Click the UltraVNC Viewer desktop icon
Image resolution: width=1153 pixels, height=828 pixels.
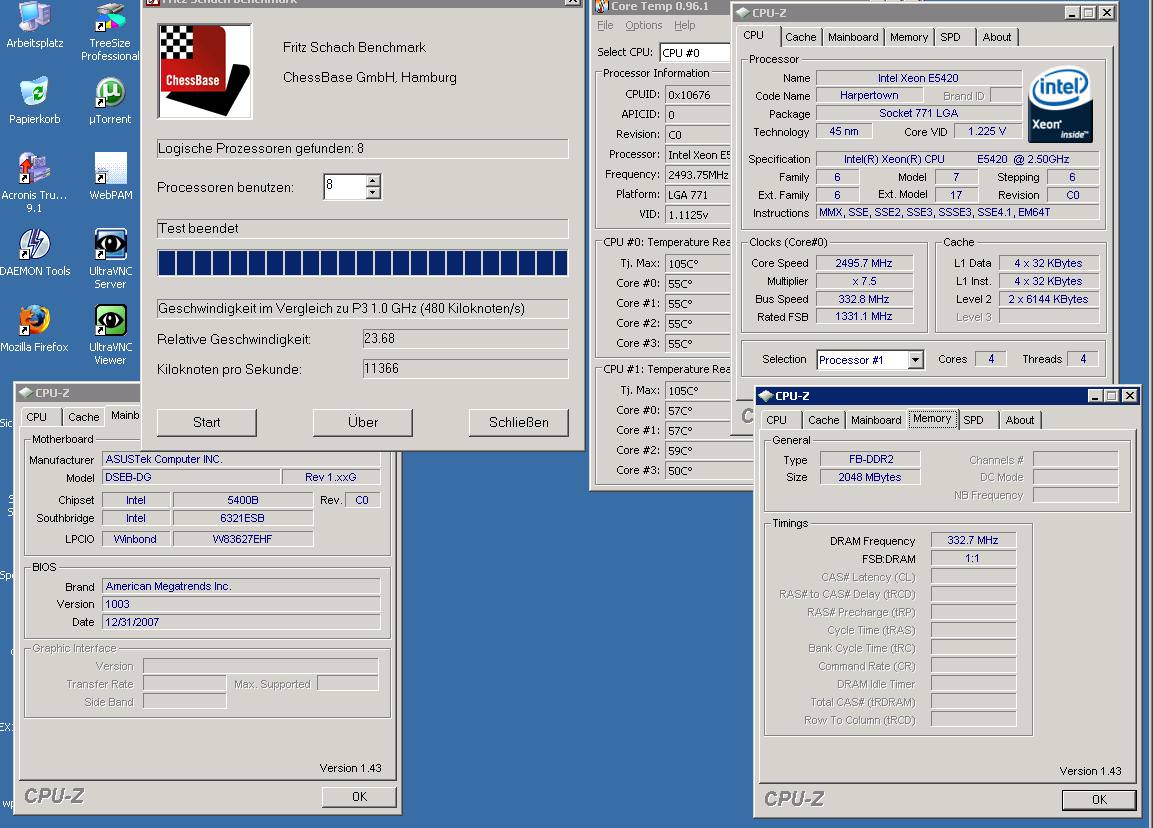(x=110, y=335)
